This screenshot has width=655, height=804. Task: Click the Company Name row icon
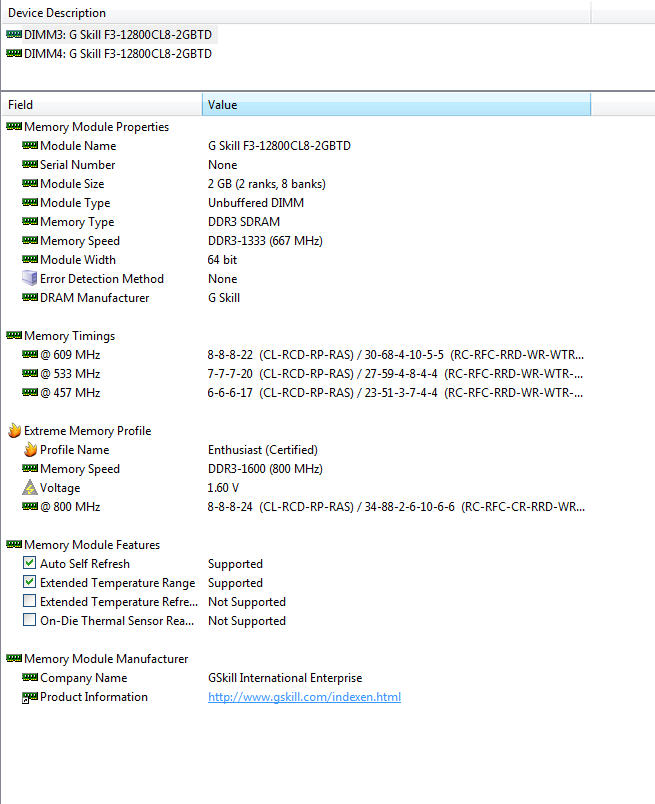[x=30, y=677]
